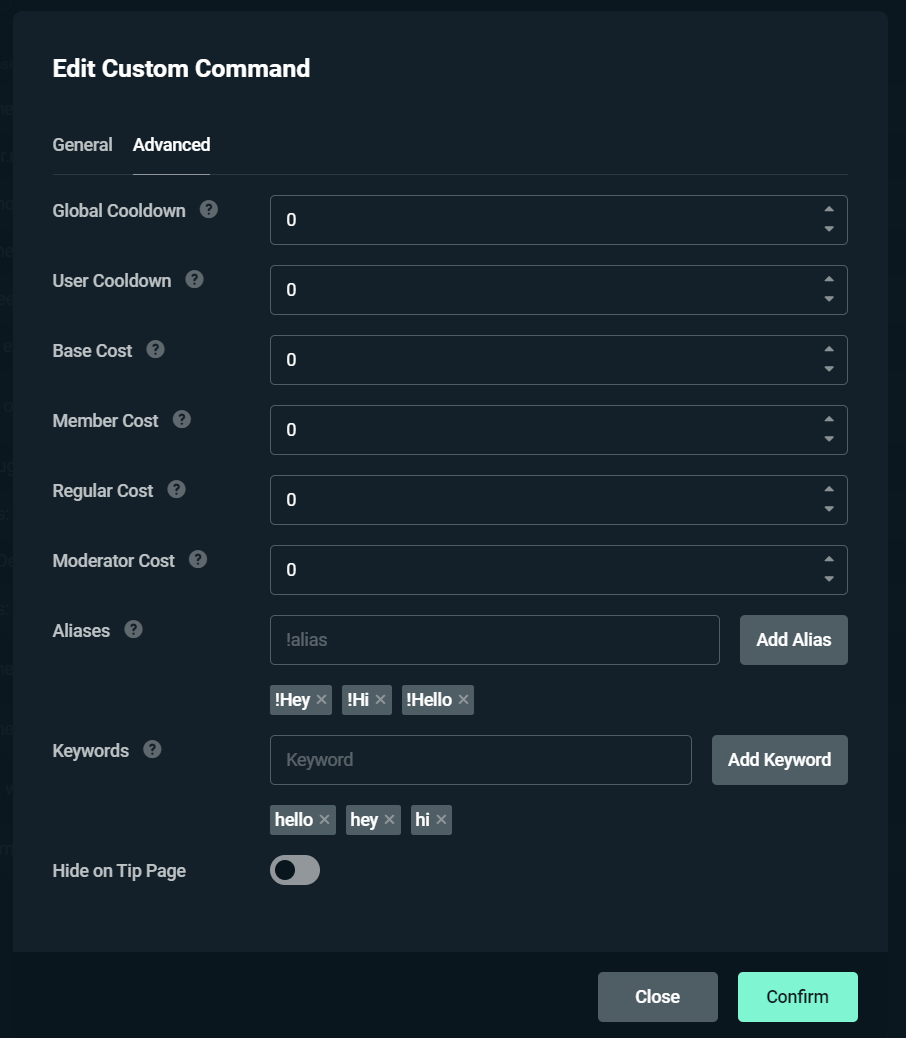Image resolution: width=906 pixels, height=1038 pixels.
Task: Remove the !Hello alias tag
Action: [x=463, y=700]
